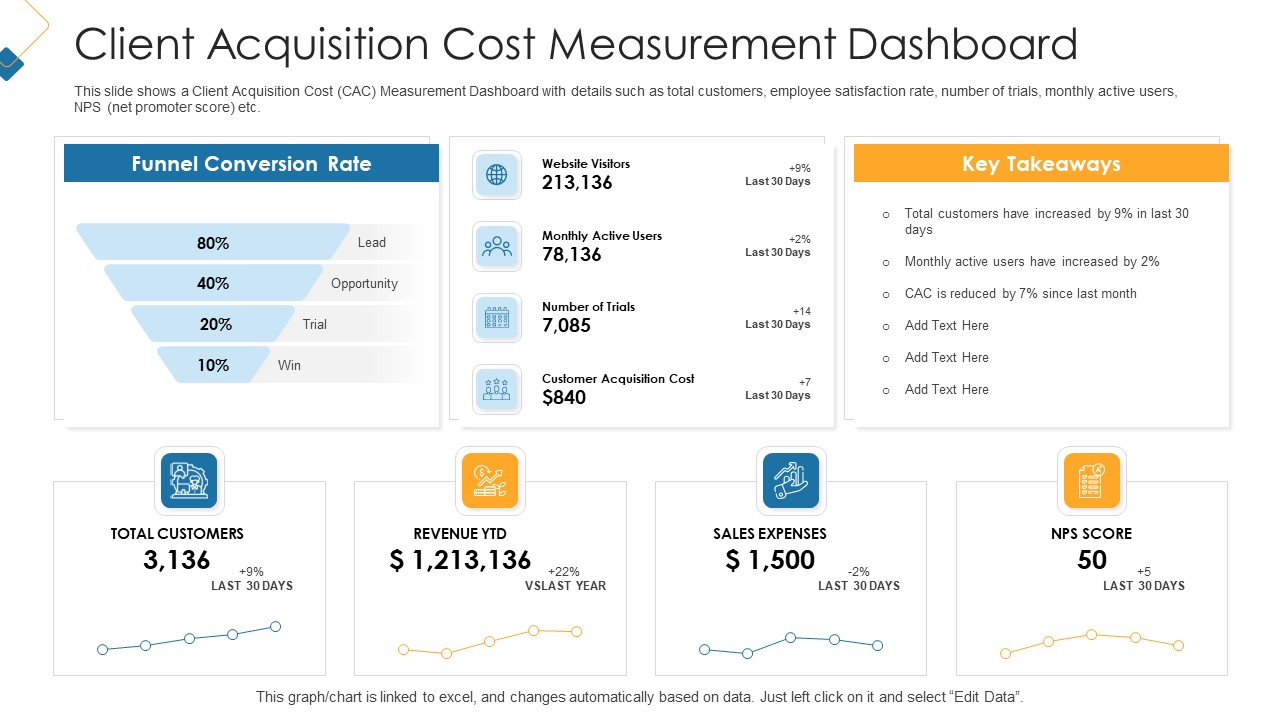The width and height of the screenshot is (1280, 720).
Task: Select the $ 1,500 sales expenses value
Action: tap(770, 560)
